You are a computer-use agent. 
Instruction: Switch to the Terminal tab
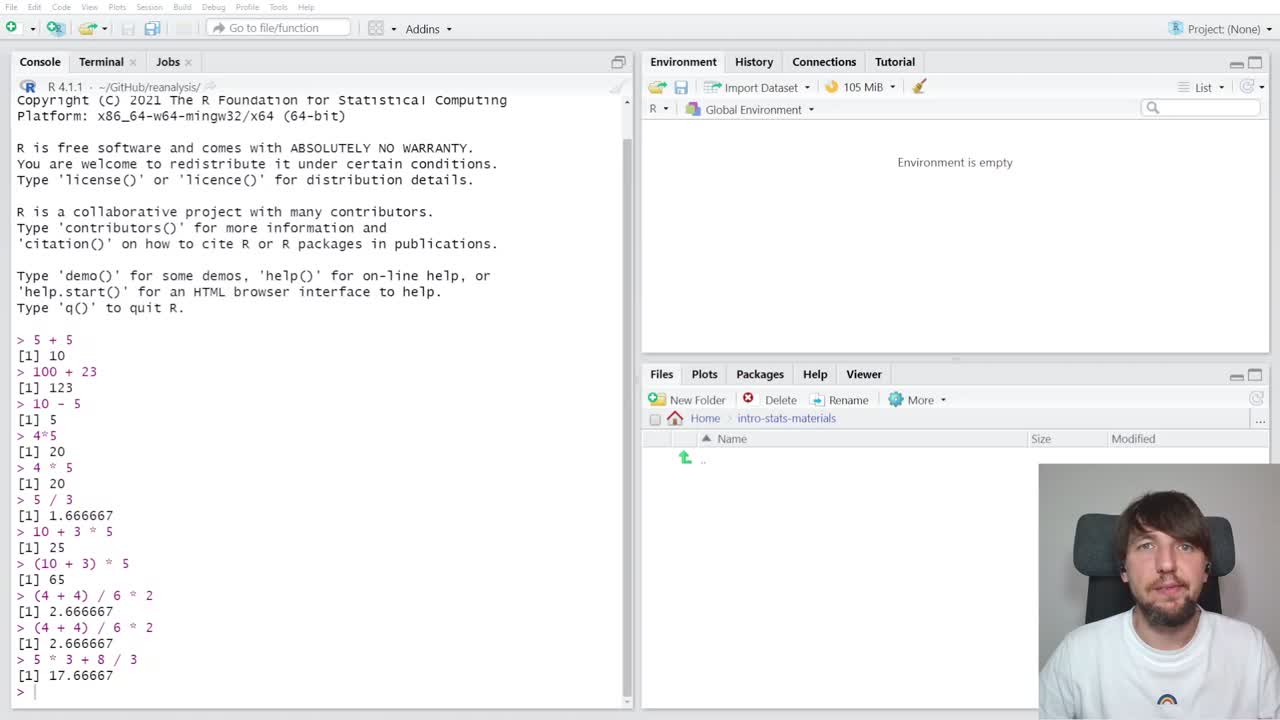click(100, 61)
